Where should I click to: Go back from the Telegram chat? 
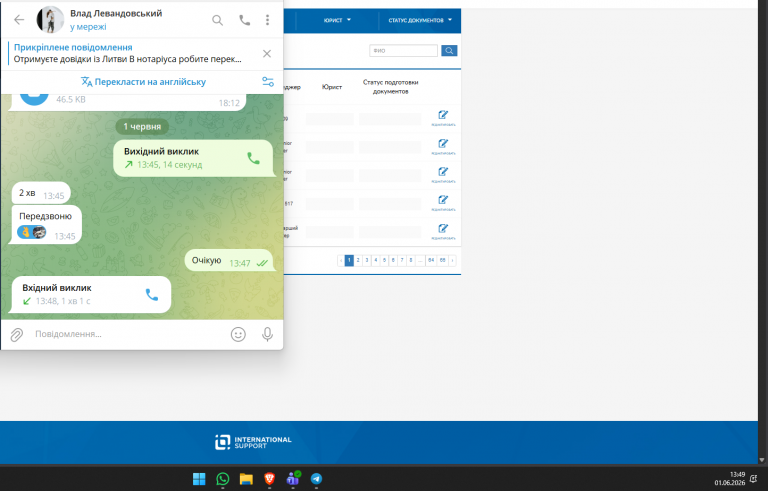click(19, 20)
